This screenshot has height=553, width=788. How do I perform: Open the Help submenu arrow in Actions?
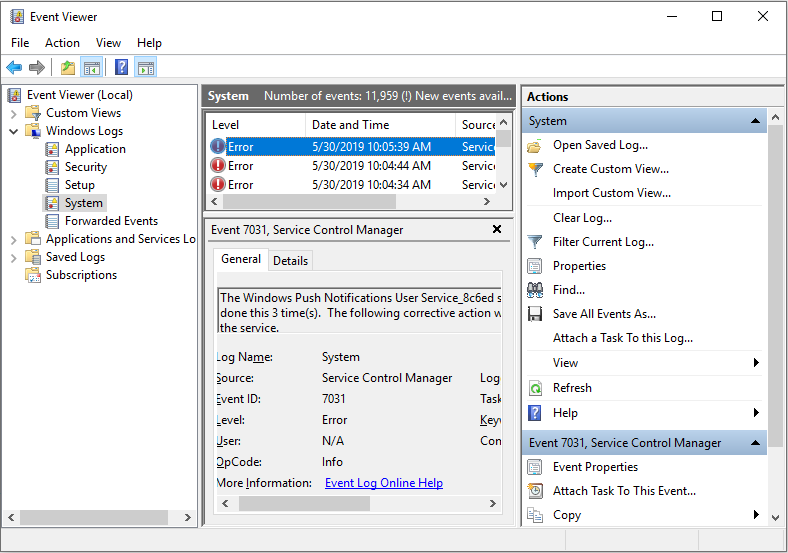point(756,413)
